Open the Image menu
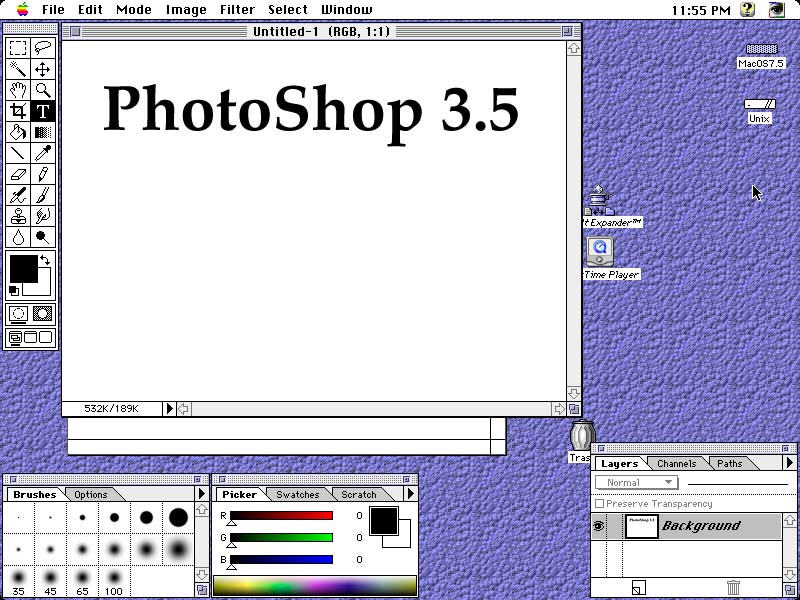This screenshot has width=800, height=600. click(x=186, y=10)
